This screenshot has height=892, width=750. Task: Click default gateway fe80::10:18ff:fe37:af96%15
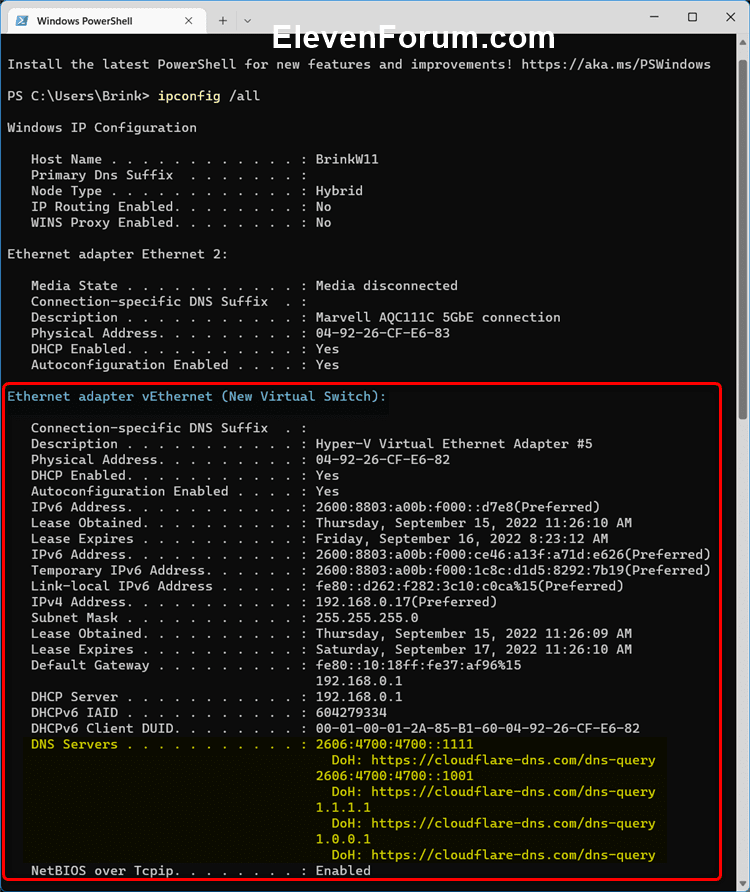[418, 665]
